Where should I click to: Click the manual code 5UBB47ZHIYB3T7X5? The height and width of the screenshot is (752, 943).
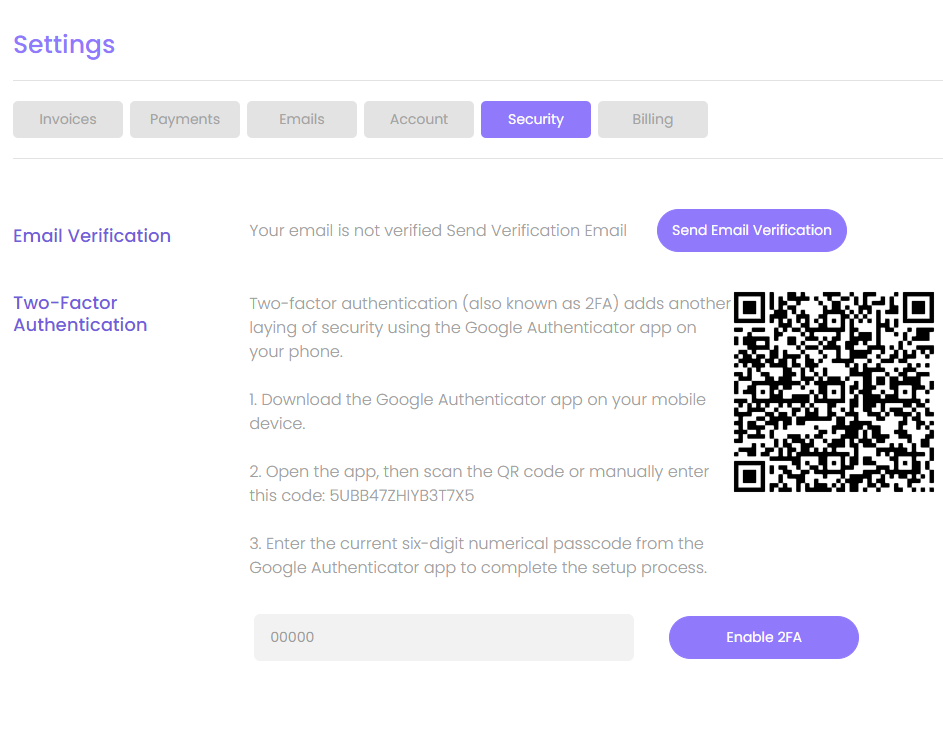click(x=401, y=496)
